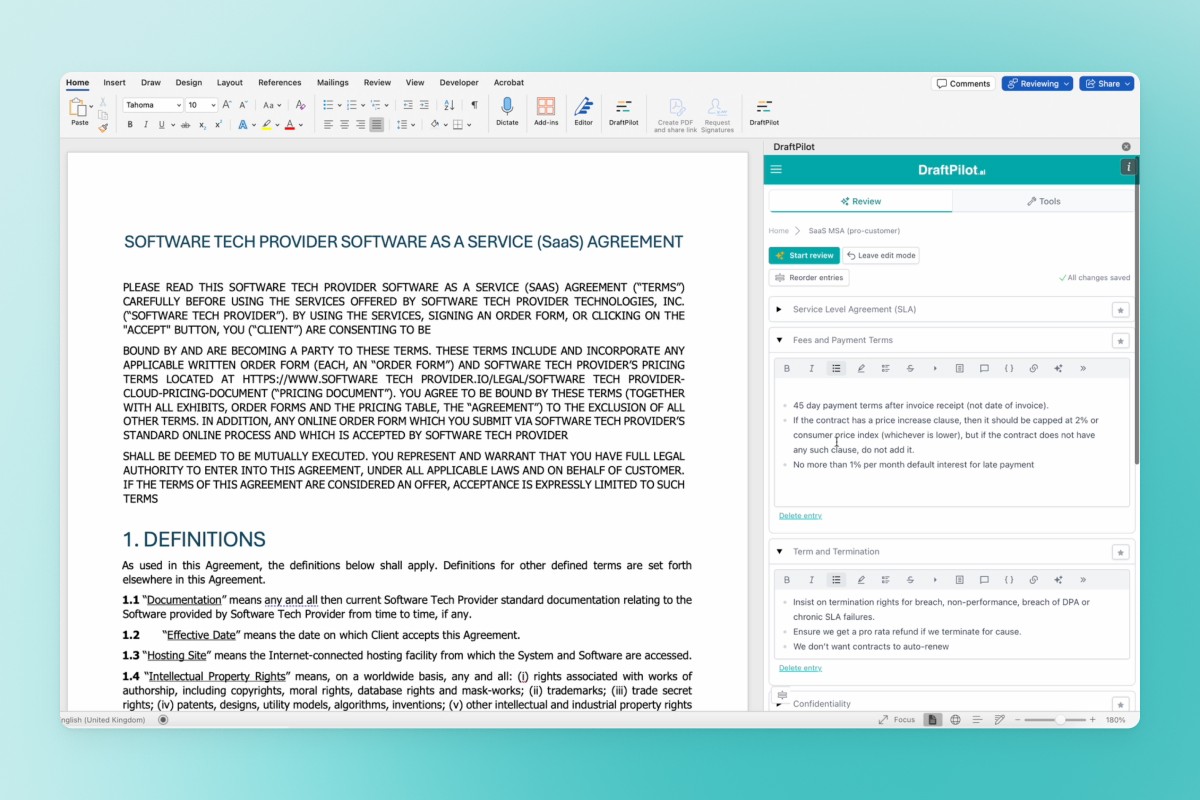The height and width of the screenshot is (800, 1200).
Task: Click the zoom slider in status bar
Action: 1053,720
